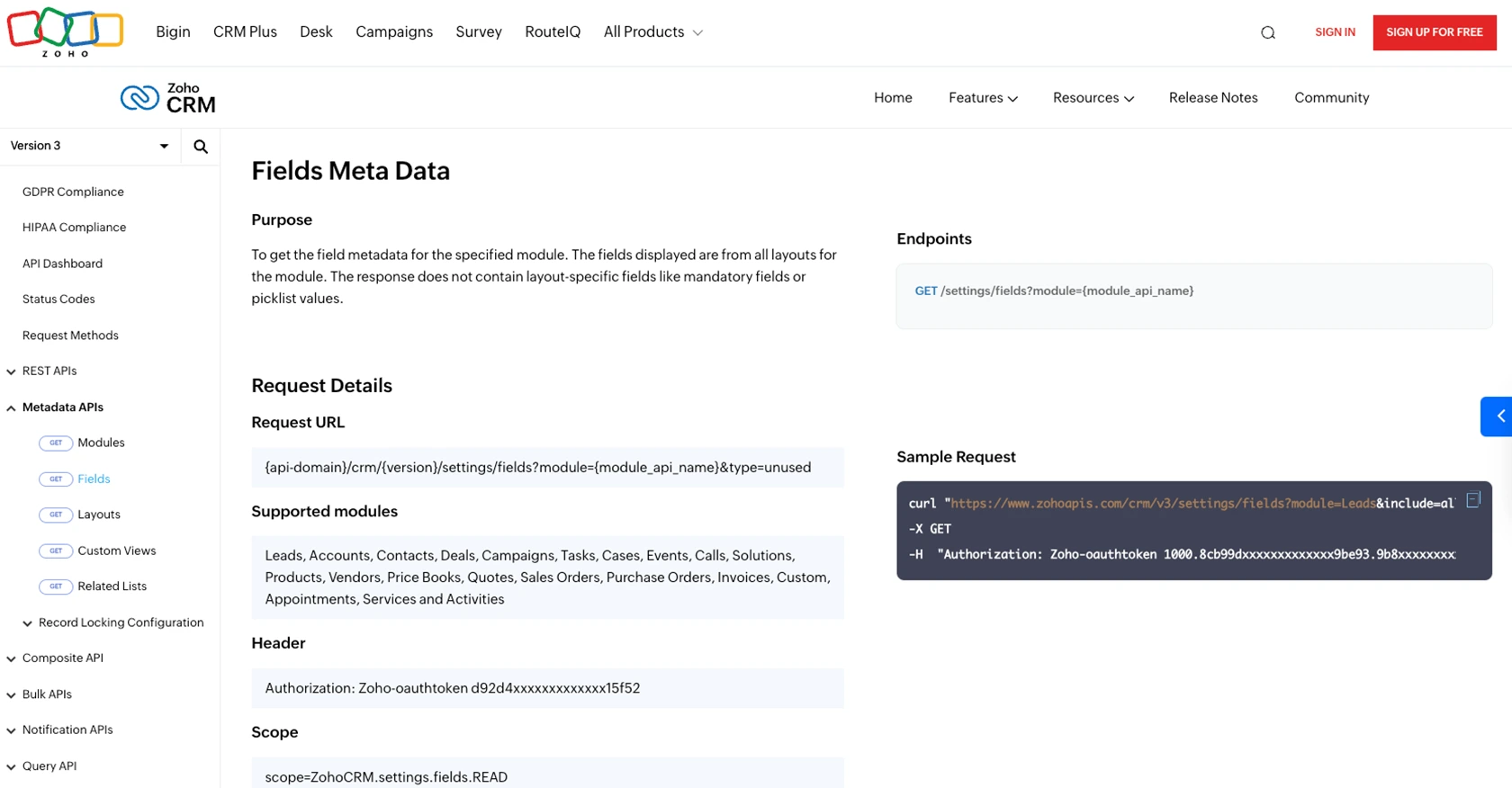The height and width of the screenshot is (788, 1512).
Task: Select Related Lists in sidebar
Action: coord(112,587)
